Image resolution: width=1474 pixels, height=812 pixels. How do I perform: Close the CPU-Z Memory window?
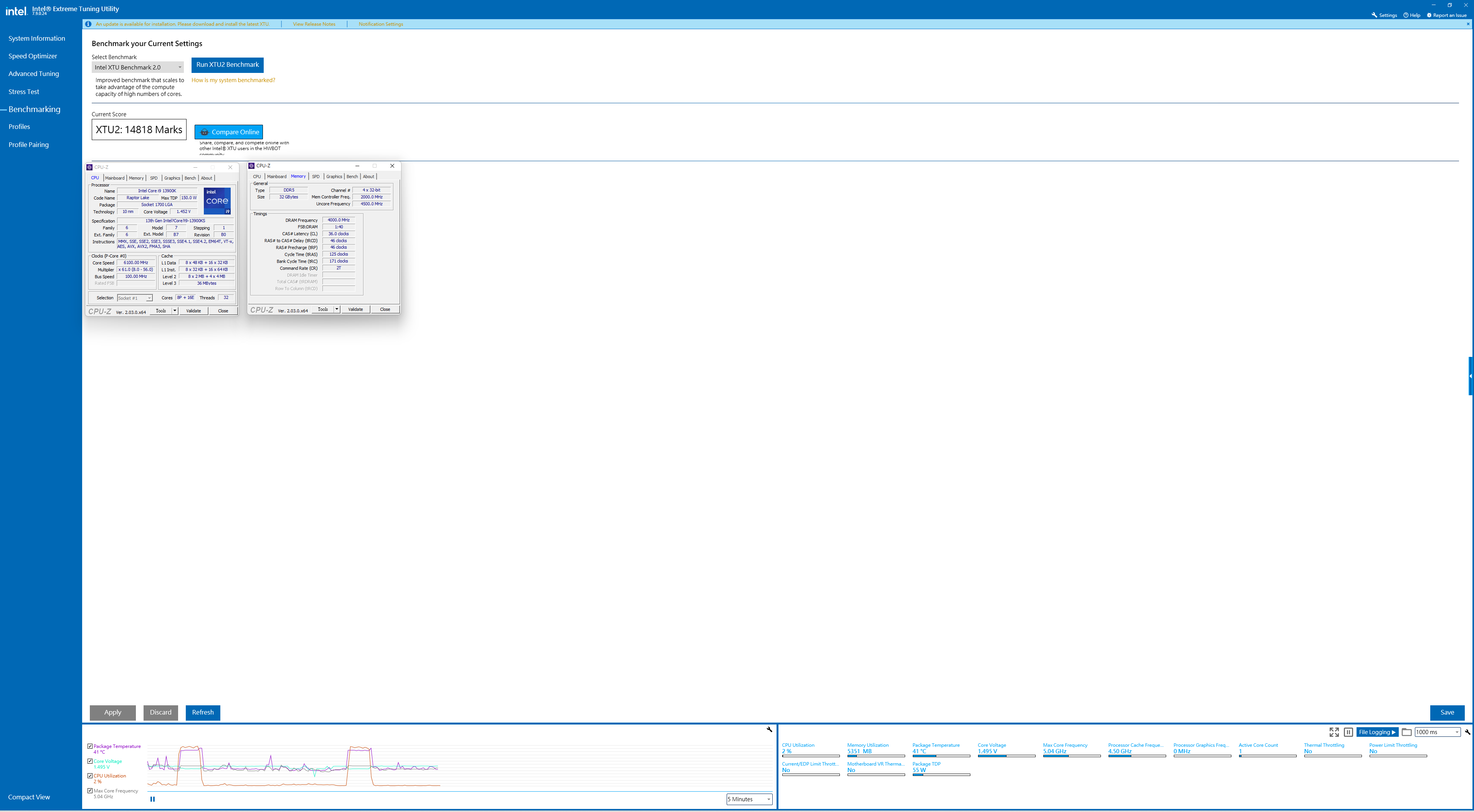coord(392,166)
